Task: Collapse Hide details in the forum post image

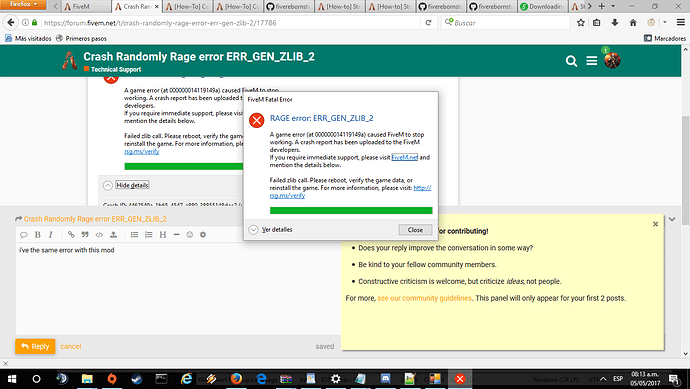Action: pos(126,185)
